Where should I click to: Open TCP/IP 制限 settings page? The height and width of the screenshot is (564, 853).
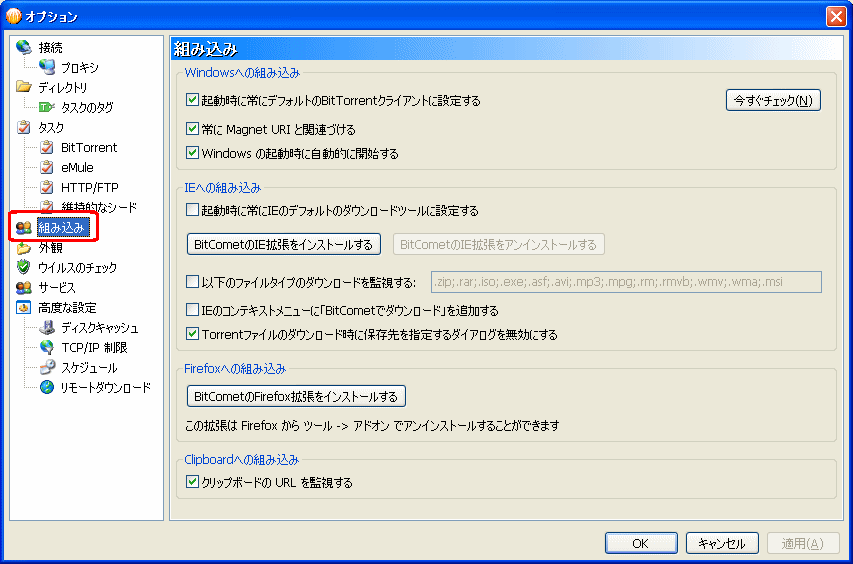(x=94, y=348)
